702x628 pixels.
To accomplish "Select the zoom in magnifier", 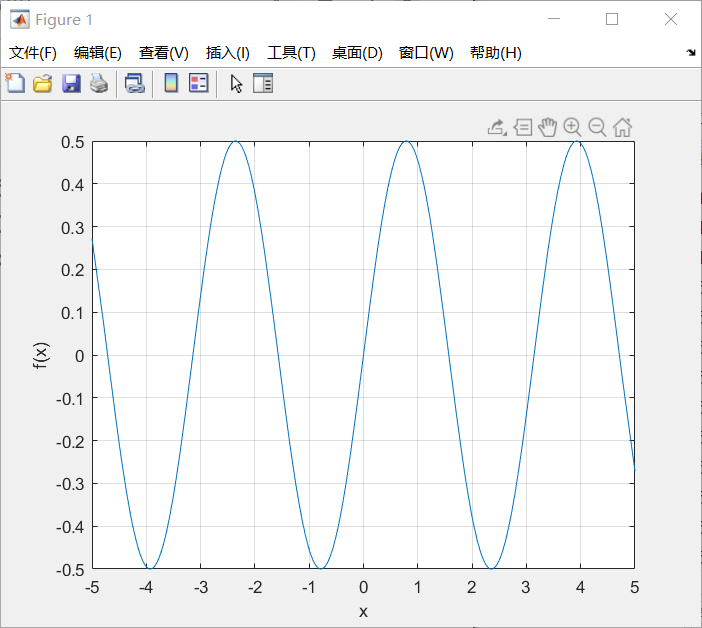I will 572,128.
